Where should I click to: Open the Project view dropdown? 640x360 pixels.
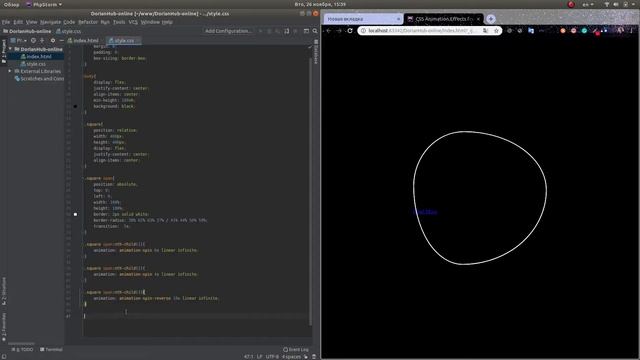[x=19, y=40]
